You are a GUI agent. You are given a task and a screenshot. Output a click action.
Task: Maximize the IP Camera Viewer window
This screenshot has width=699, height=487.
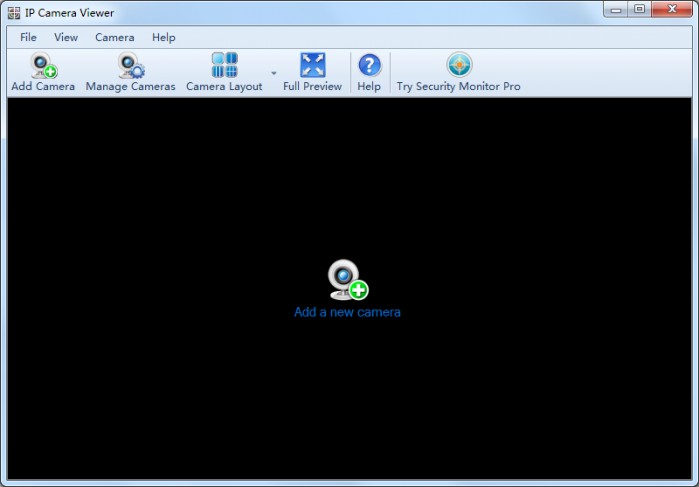pyautogui.click(x=640, y=9)
